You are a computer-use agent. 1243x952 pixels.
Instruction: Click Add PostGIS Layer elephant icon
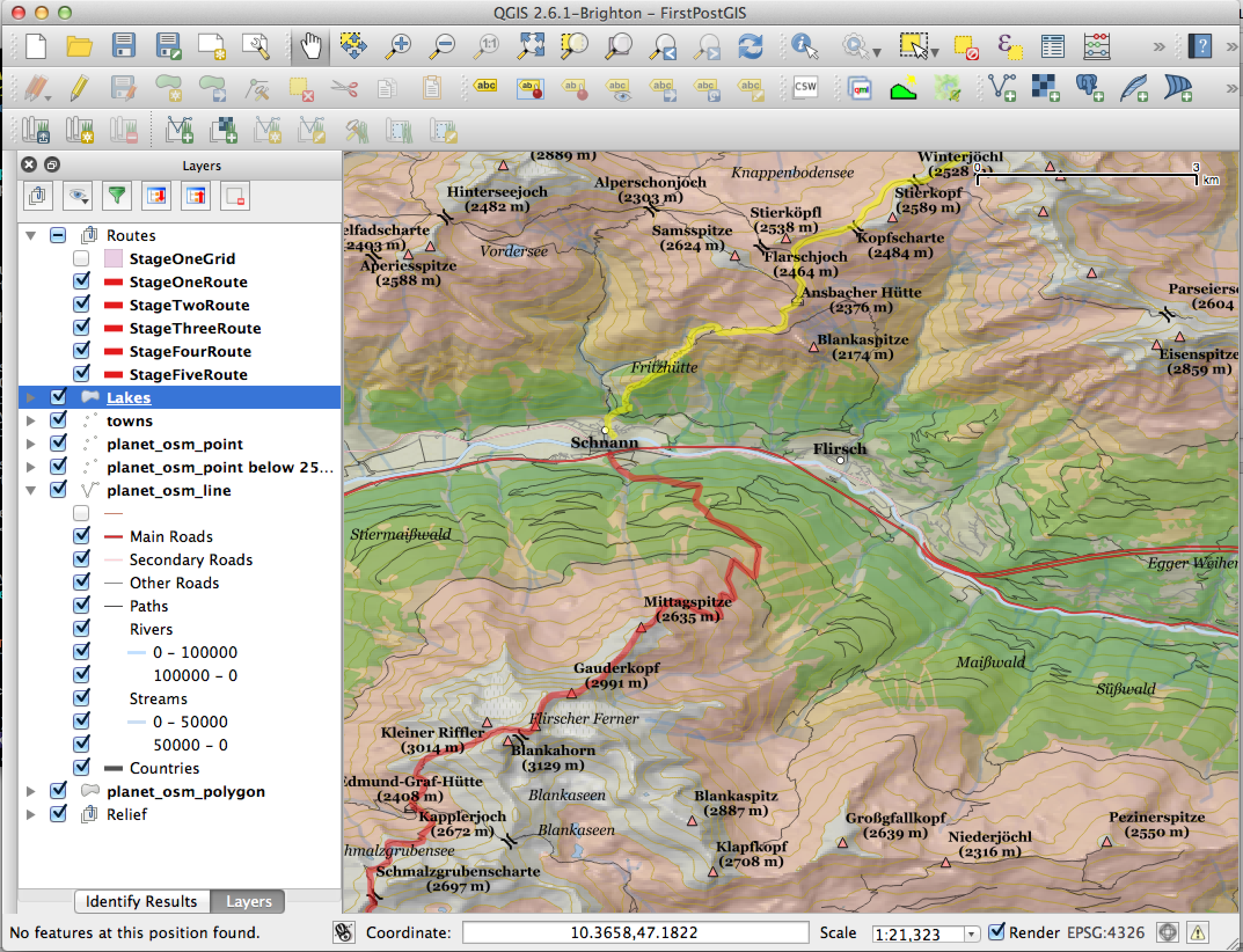pos(1090,89)
